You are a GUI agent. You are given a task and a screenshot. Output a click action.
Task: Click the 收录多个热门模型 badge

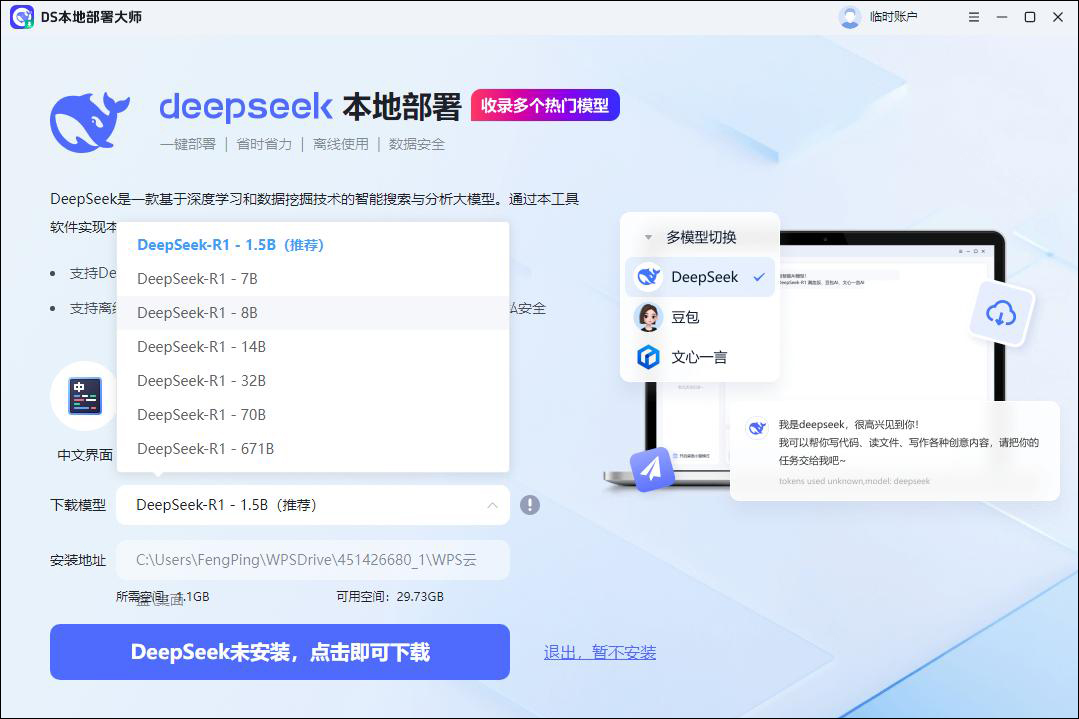tap(544, 104)
